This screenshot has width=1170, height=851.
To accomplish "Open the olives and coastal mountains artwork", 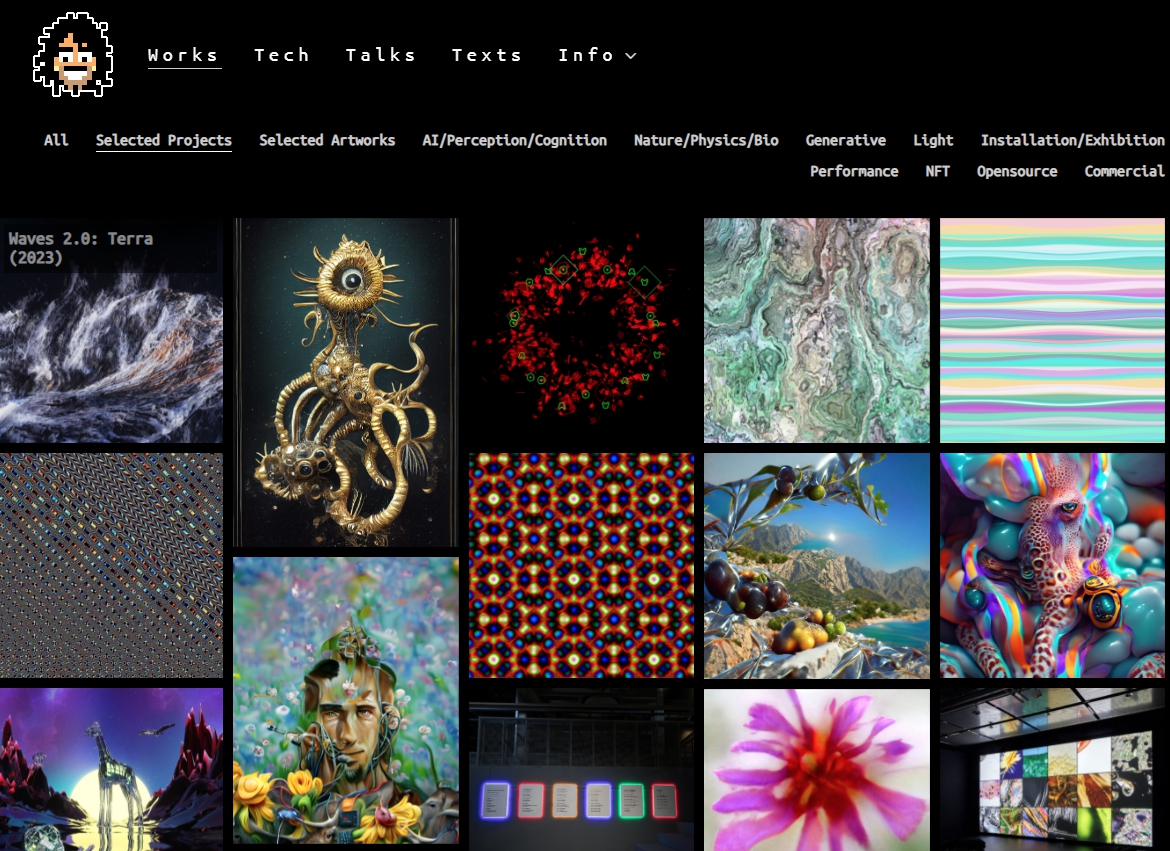I will coord(817,565).
